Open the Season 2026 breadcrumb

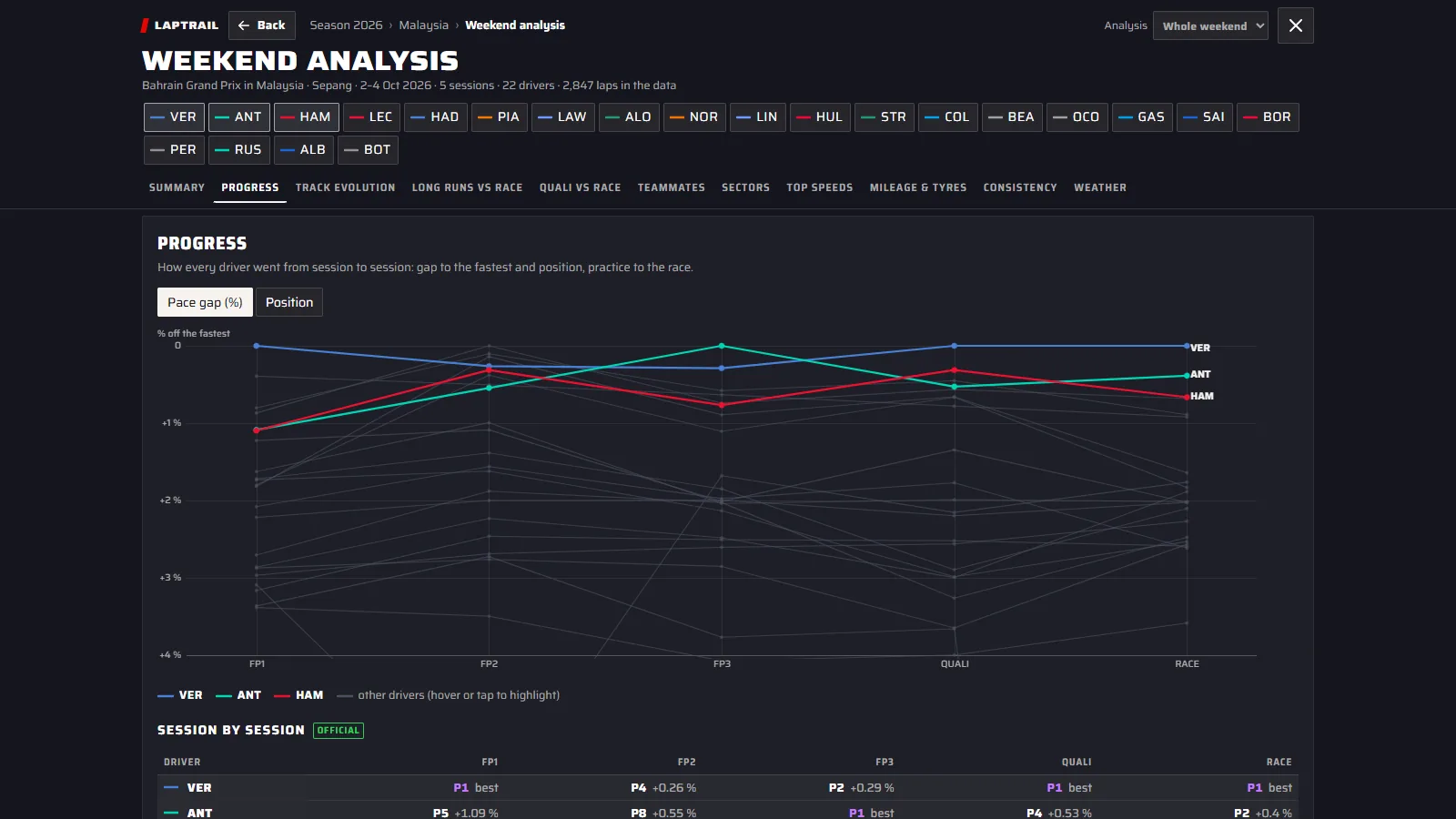click(x=346, y=25)
